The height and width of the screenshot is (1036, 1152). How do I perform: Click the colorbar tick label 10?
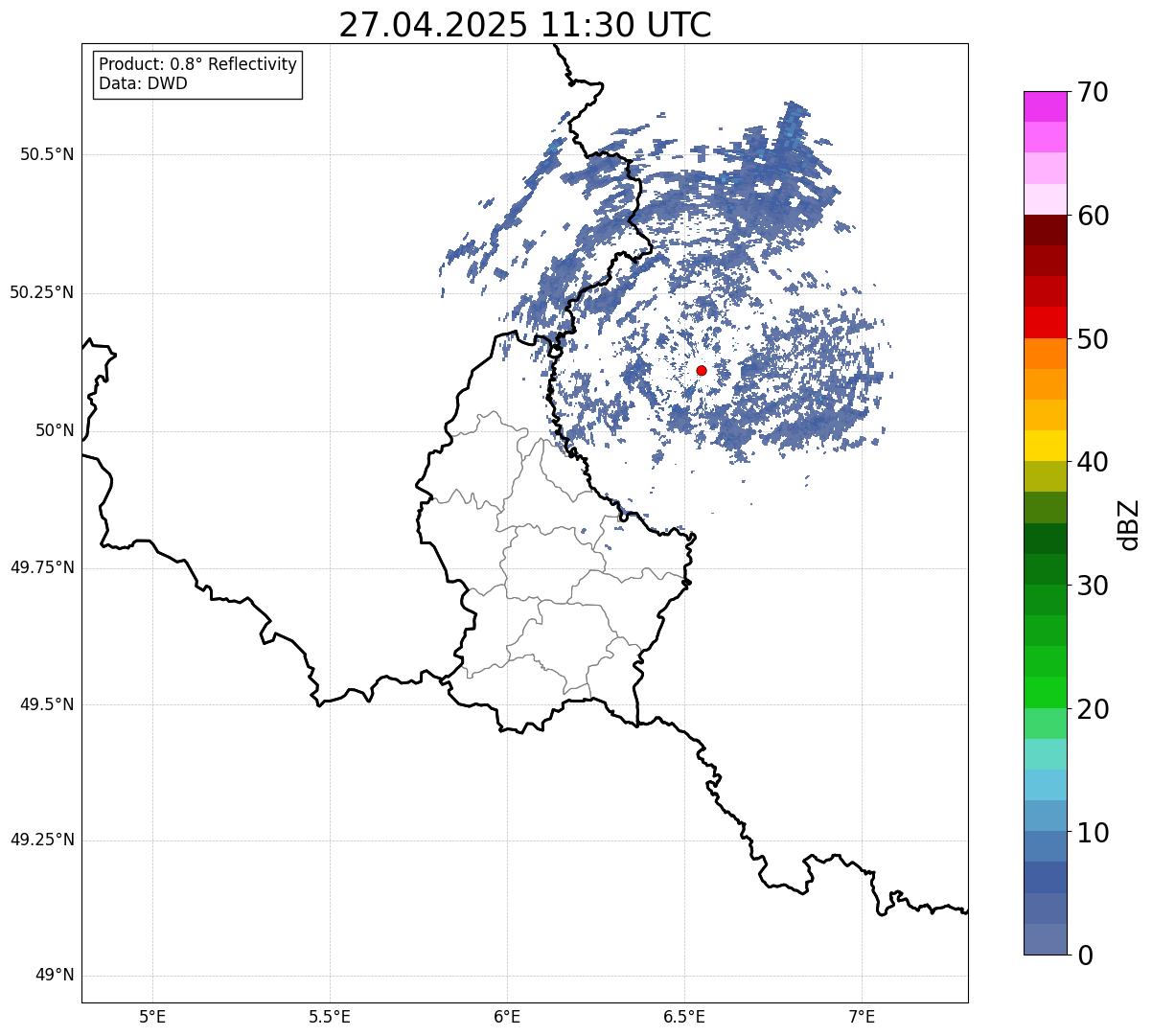[x=1093, y=833]
